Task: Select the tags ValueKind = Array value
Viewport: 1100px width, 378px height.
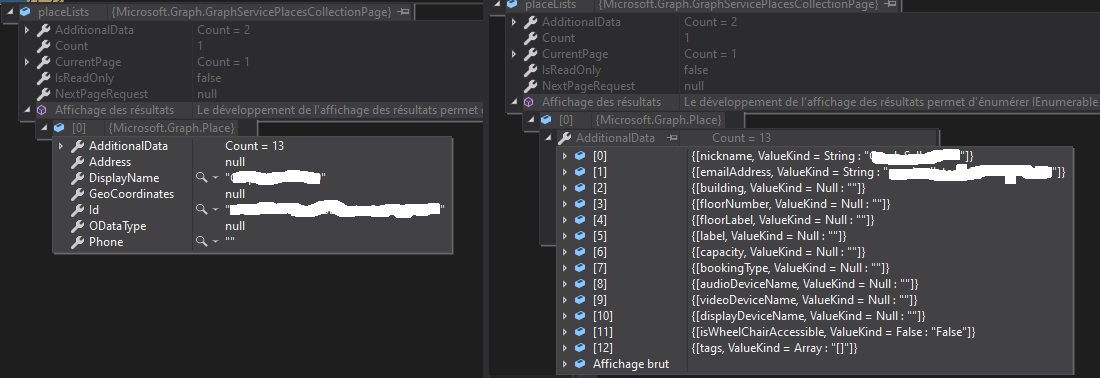Action: [x=774, y=348]
